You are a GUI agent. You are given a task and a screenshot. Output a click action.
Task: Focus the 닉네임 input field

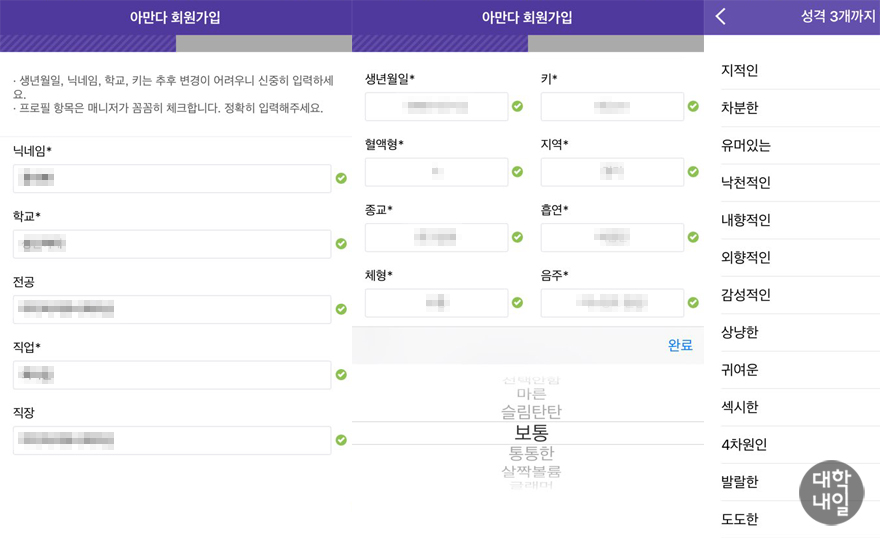(x=172, y=178)
